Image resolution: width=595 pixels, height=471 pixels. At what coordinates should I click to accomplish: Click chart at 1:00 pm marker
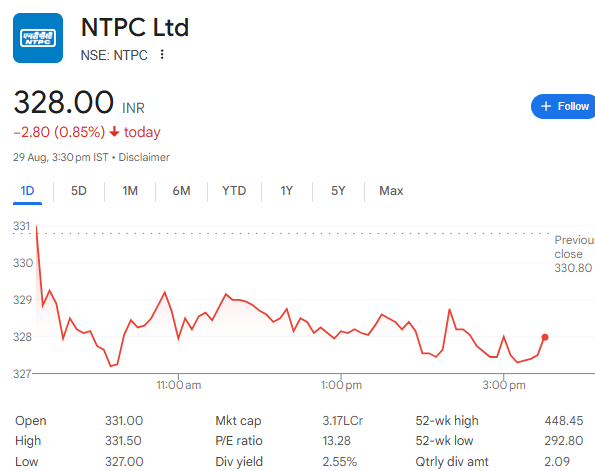pos(341,331)
